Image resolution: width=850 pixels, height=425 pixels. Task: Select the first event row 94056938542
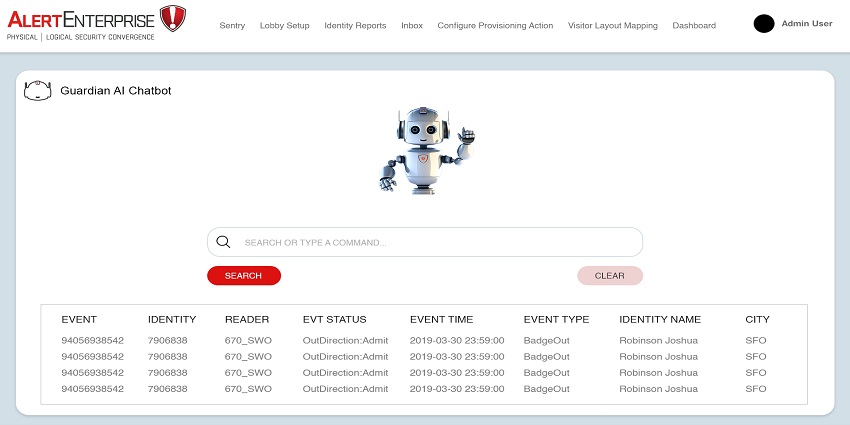click(93, 340)
